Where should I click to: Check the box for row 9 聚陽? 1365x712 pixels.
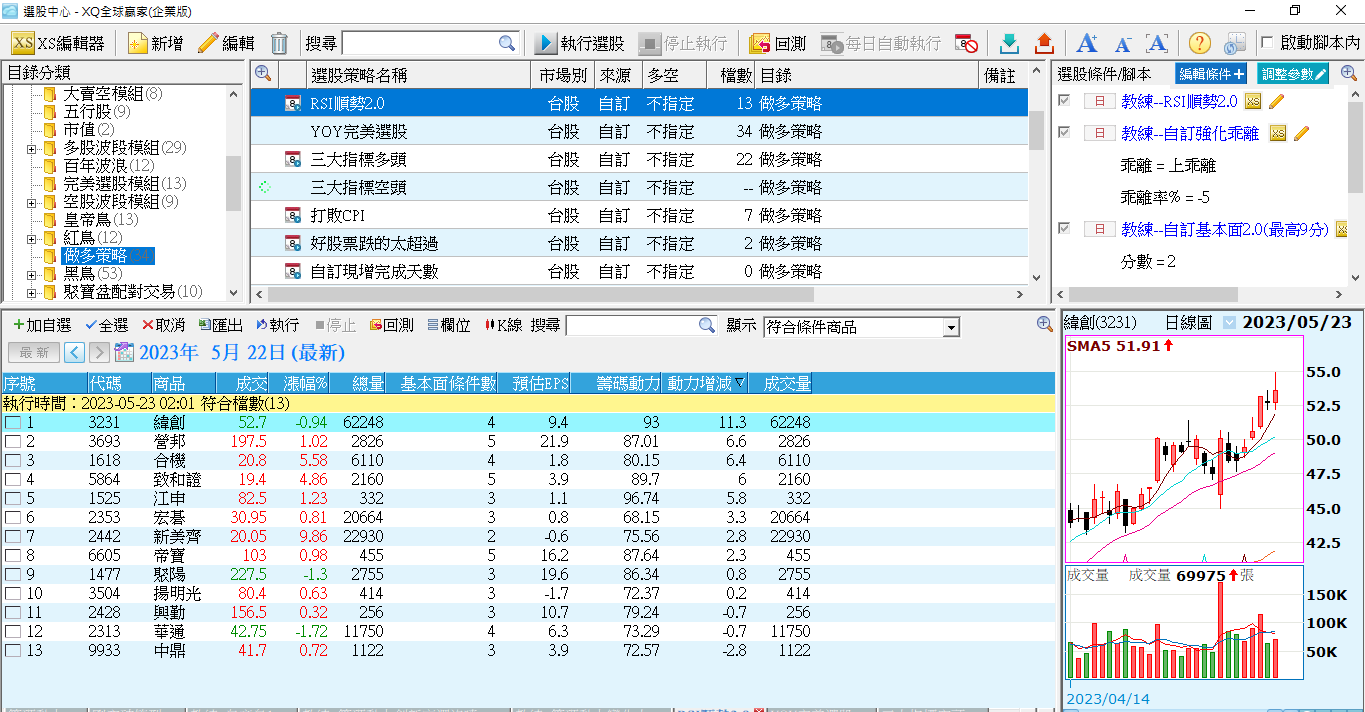tap(12, 575)
